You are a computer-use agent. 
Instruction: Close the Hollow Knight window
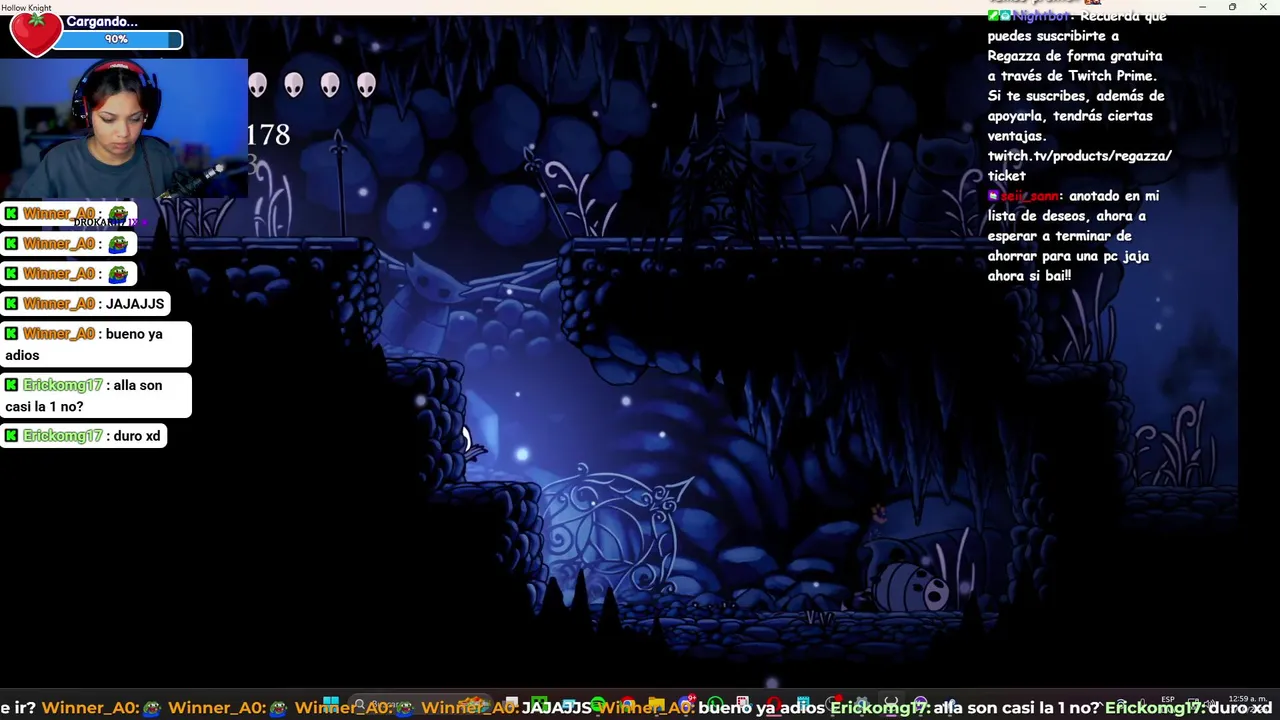coord(1262,7)
